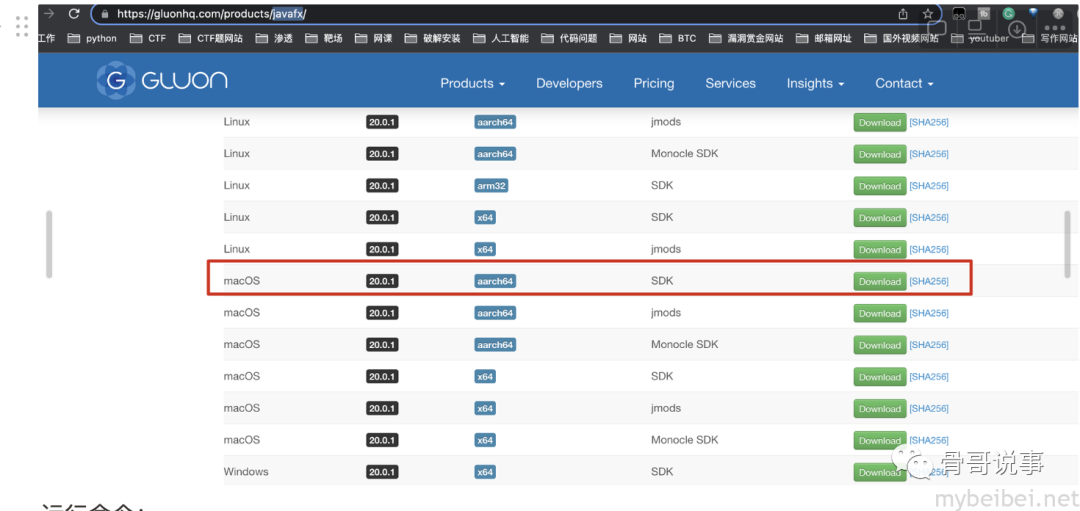1080x511 pixels.
Task: Open SHA256 link for Linux aarch64 jmods
Action: 928,122
